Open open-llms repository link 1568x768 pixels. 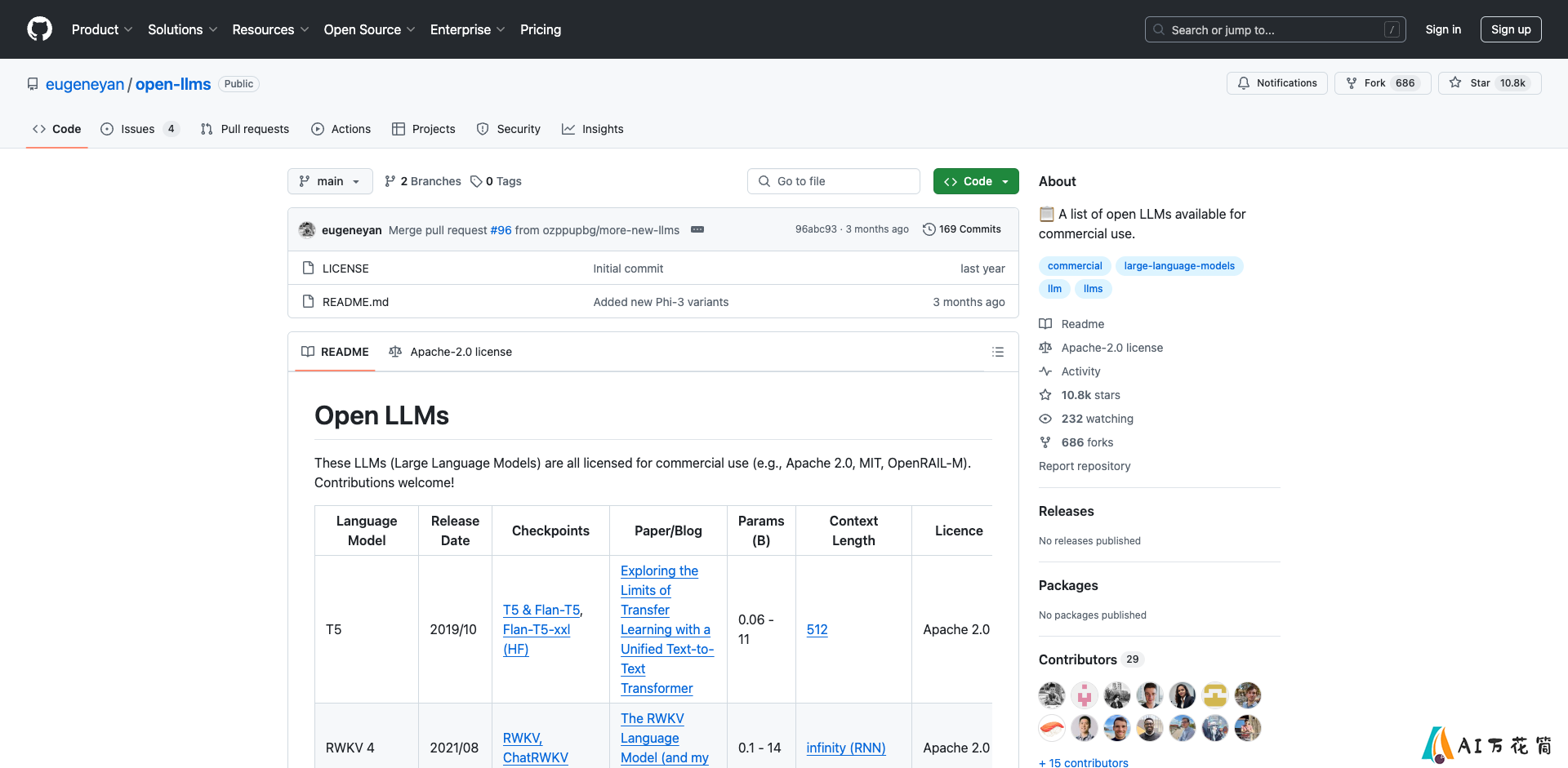(x=173, y=84)
